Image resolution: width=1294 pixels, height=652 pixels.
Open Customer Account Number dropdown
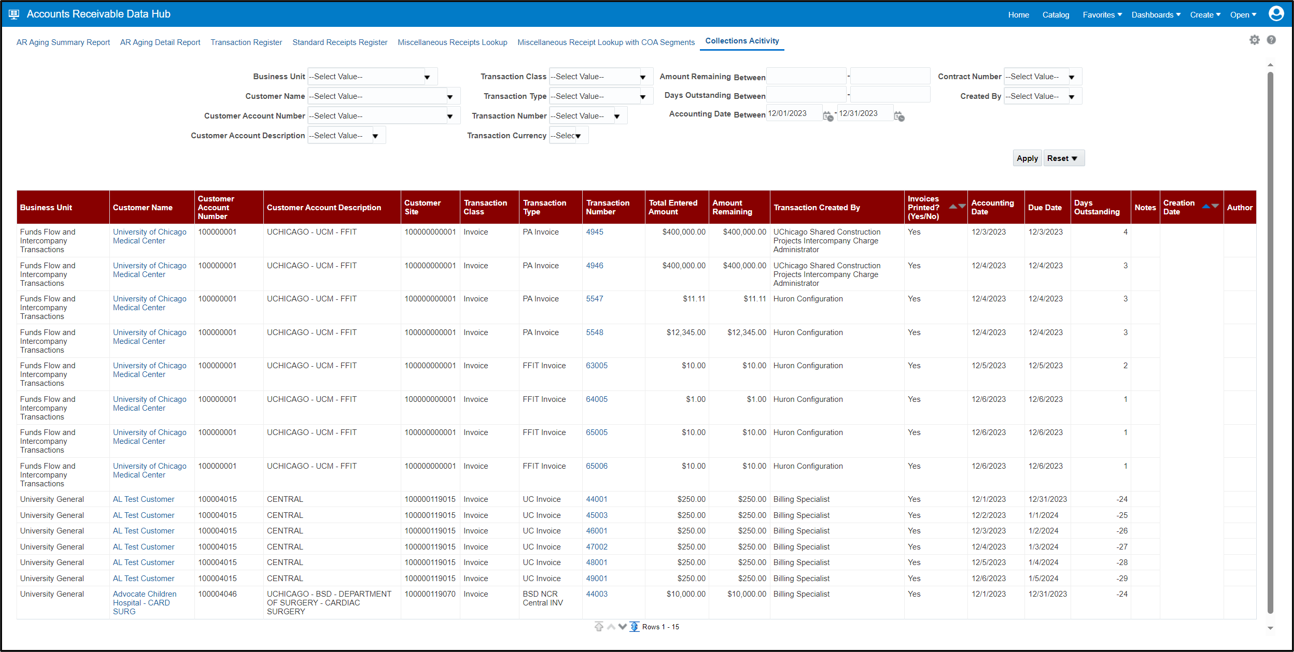coord(383,116)
